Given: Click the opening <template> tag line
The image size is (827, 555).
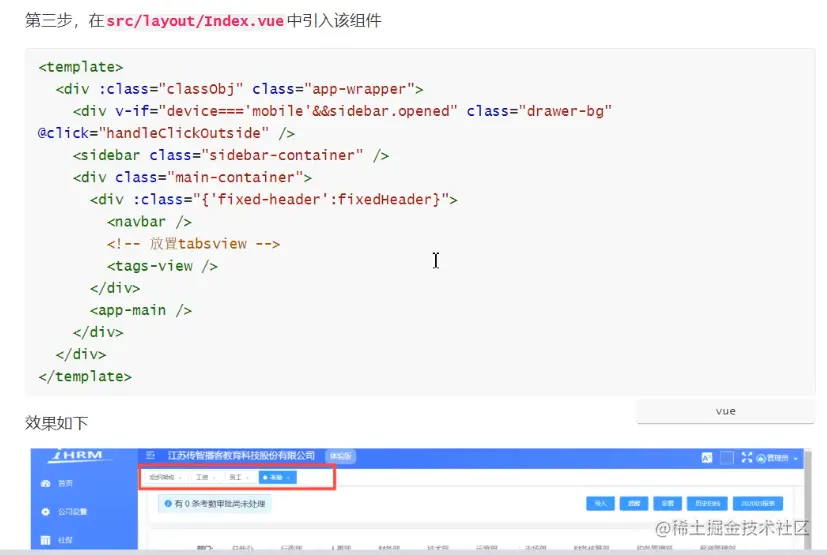Looking at the screenshot, I should click(x=81, y=67).
